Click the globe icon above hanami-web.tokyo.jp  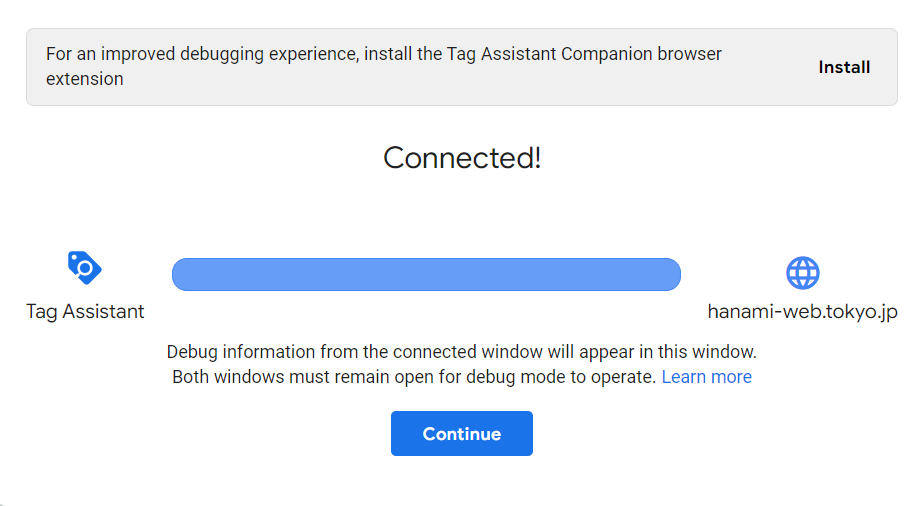point(802,272)
